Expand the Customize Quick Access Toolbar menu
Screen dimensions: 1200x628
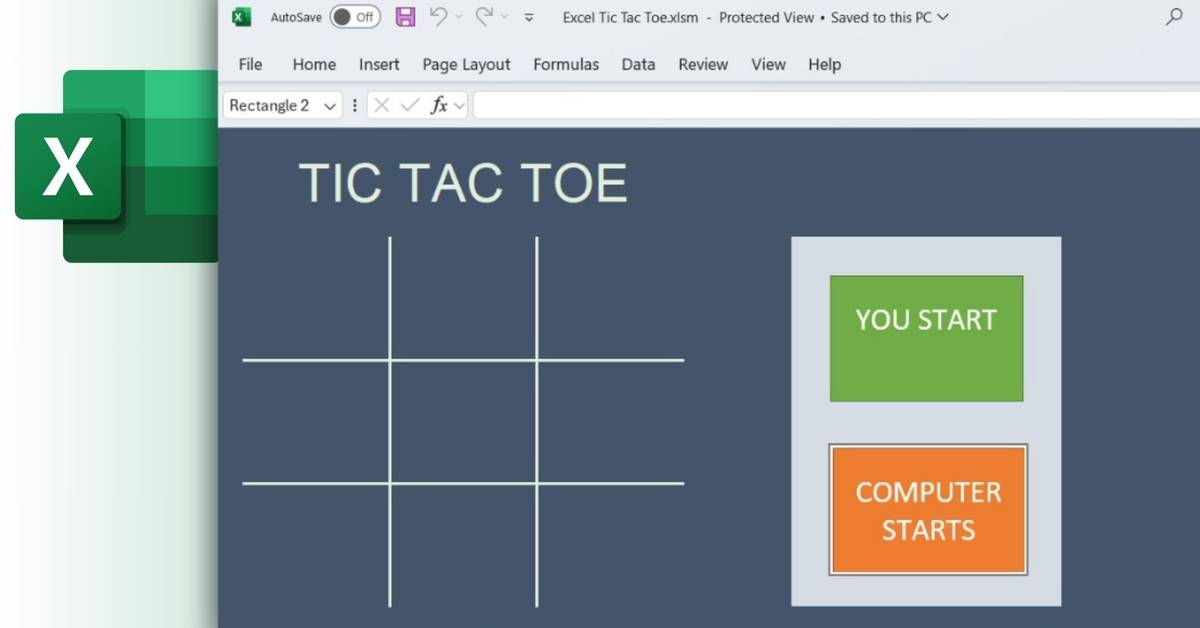tap(529, 17)
